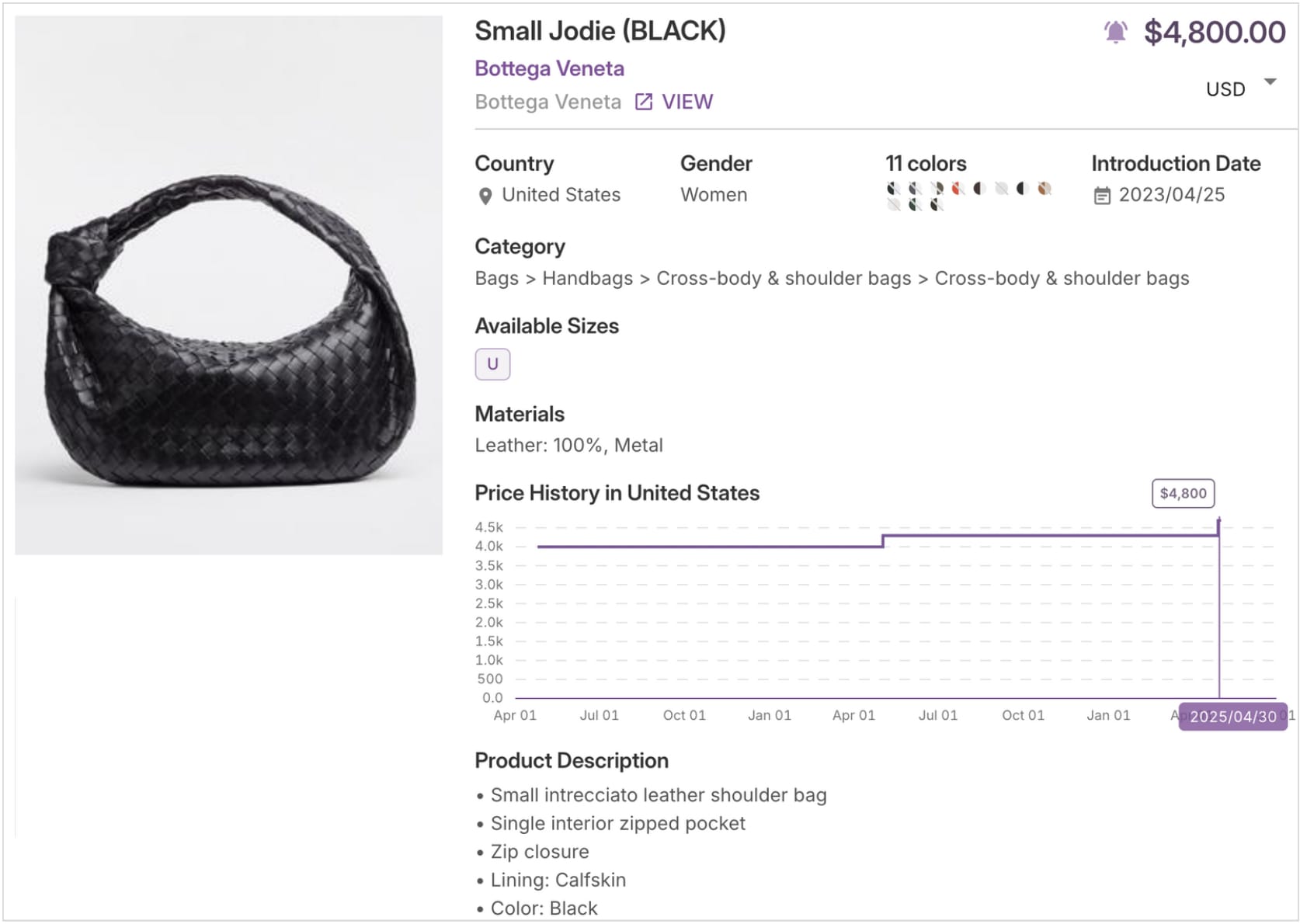Select the orange color swatch
This screenshot has height=924, width=1300.
click(x=956, y=188)
